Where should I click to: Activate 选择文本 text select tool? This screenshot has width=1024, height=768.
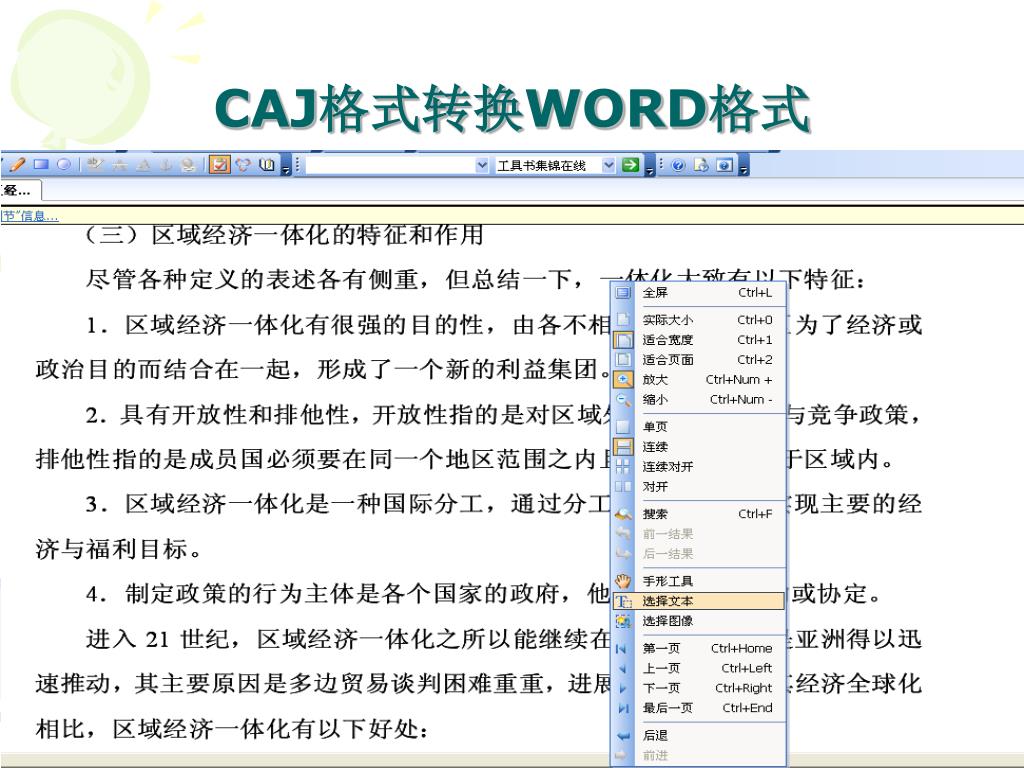tap(699, 601)
